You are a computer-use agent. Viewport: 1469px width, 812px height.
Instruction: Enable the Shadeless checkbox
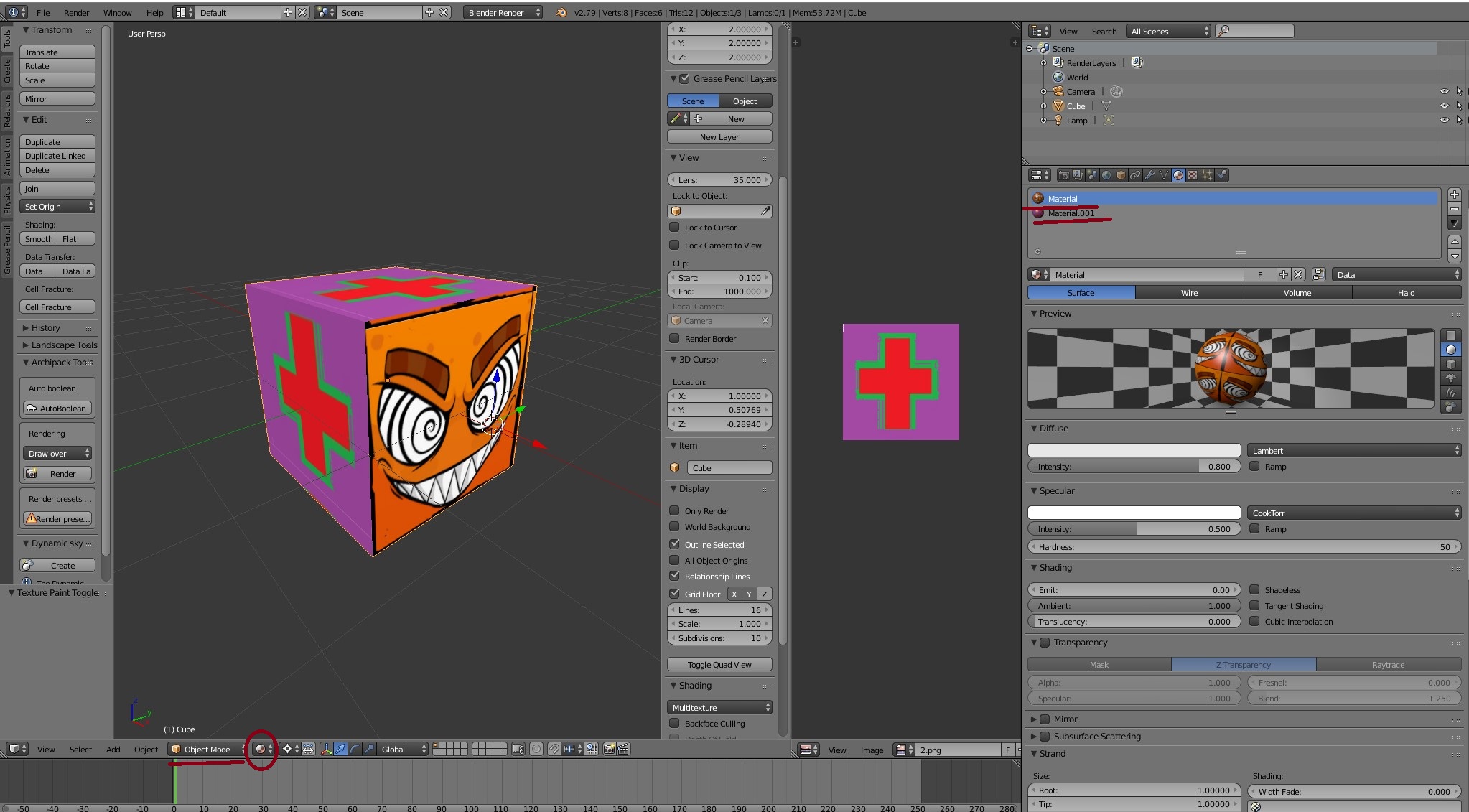pyautogui.click(x=1254, y=589)
